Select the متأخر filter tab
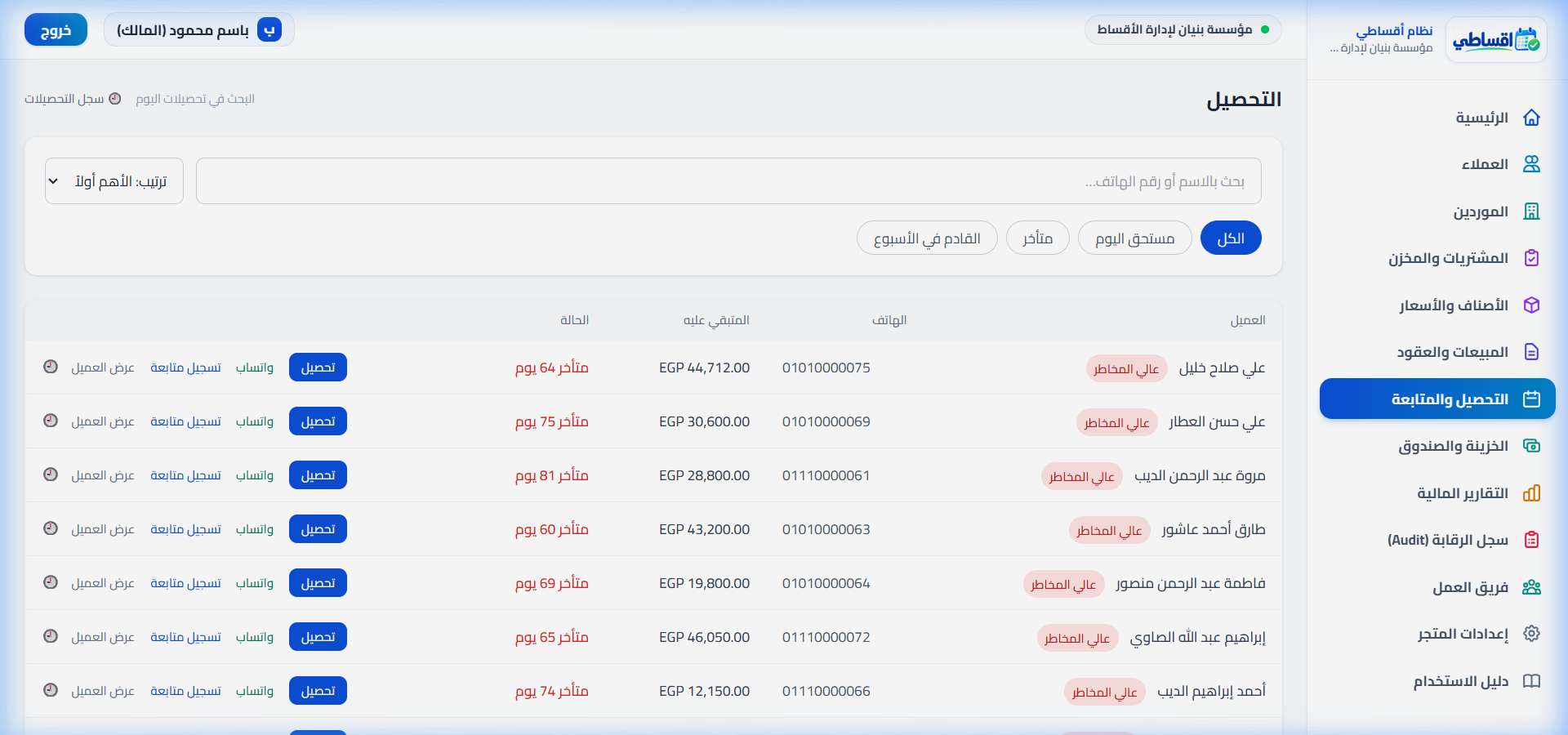This screenshot has width=1568, height=735. tap(1038, 238)
